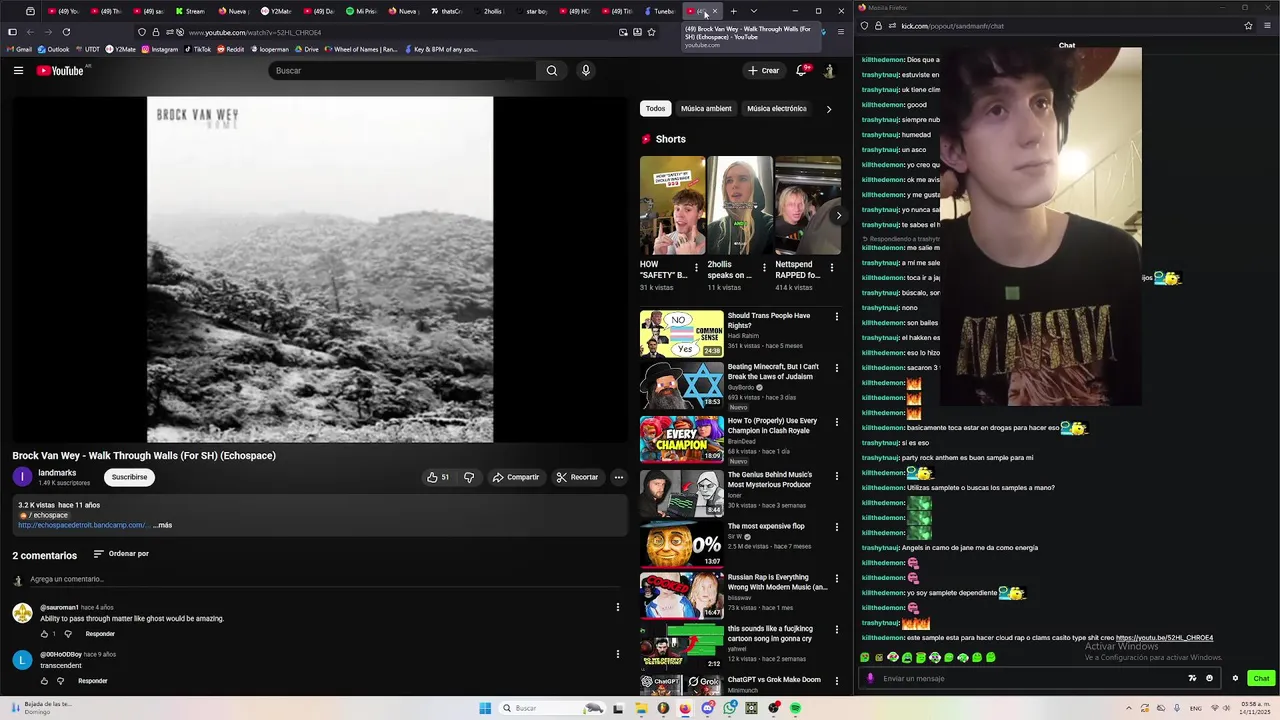Viewport: 1280px width, 720px height.
Task: Open the echospacedetroit bandcamp link
Action: (83, 525)
